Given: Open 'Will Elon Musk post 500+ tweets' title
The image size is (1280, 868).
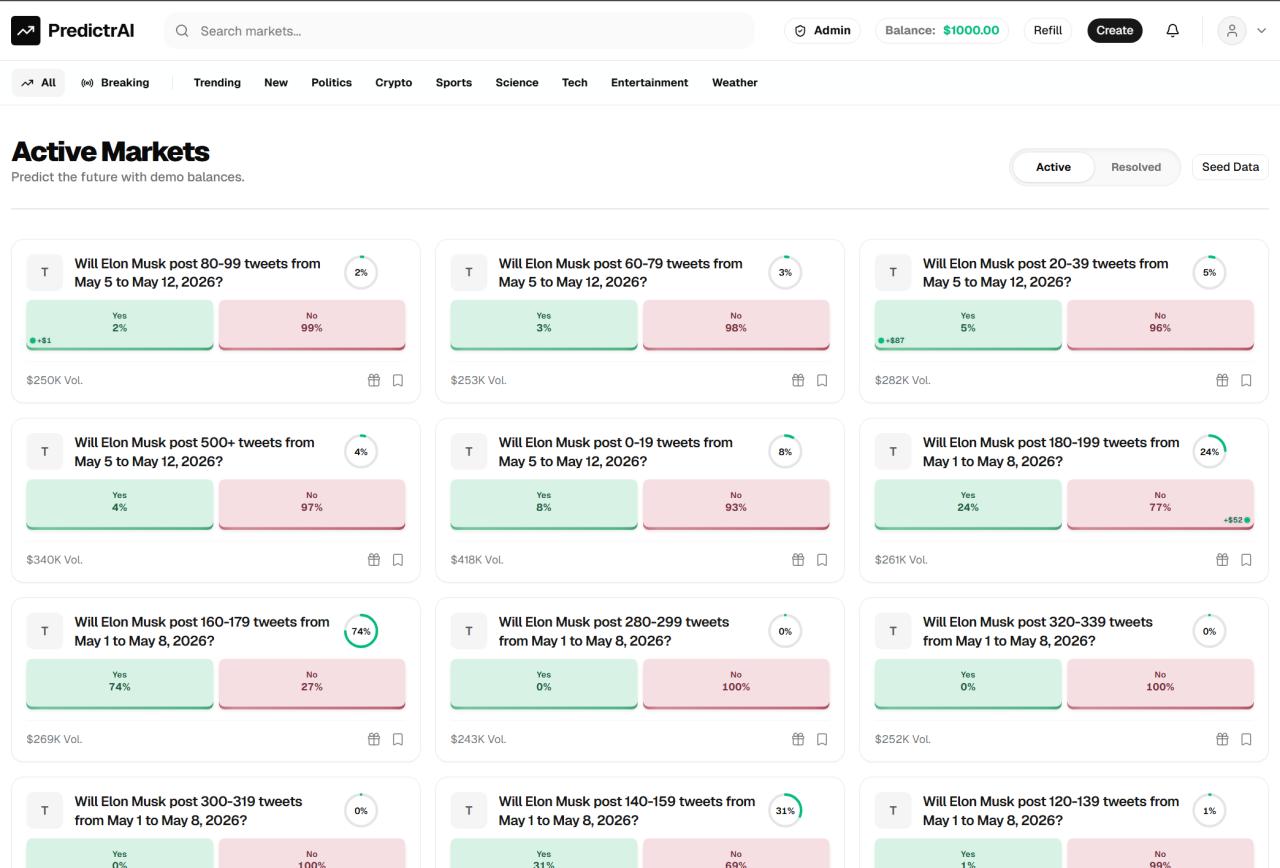Looking at the screenshot, I should pos(194,452).
